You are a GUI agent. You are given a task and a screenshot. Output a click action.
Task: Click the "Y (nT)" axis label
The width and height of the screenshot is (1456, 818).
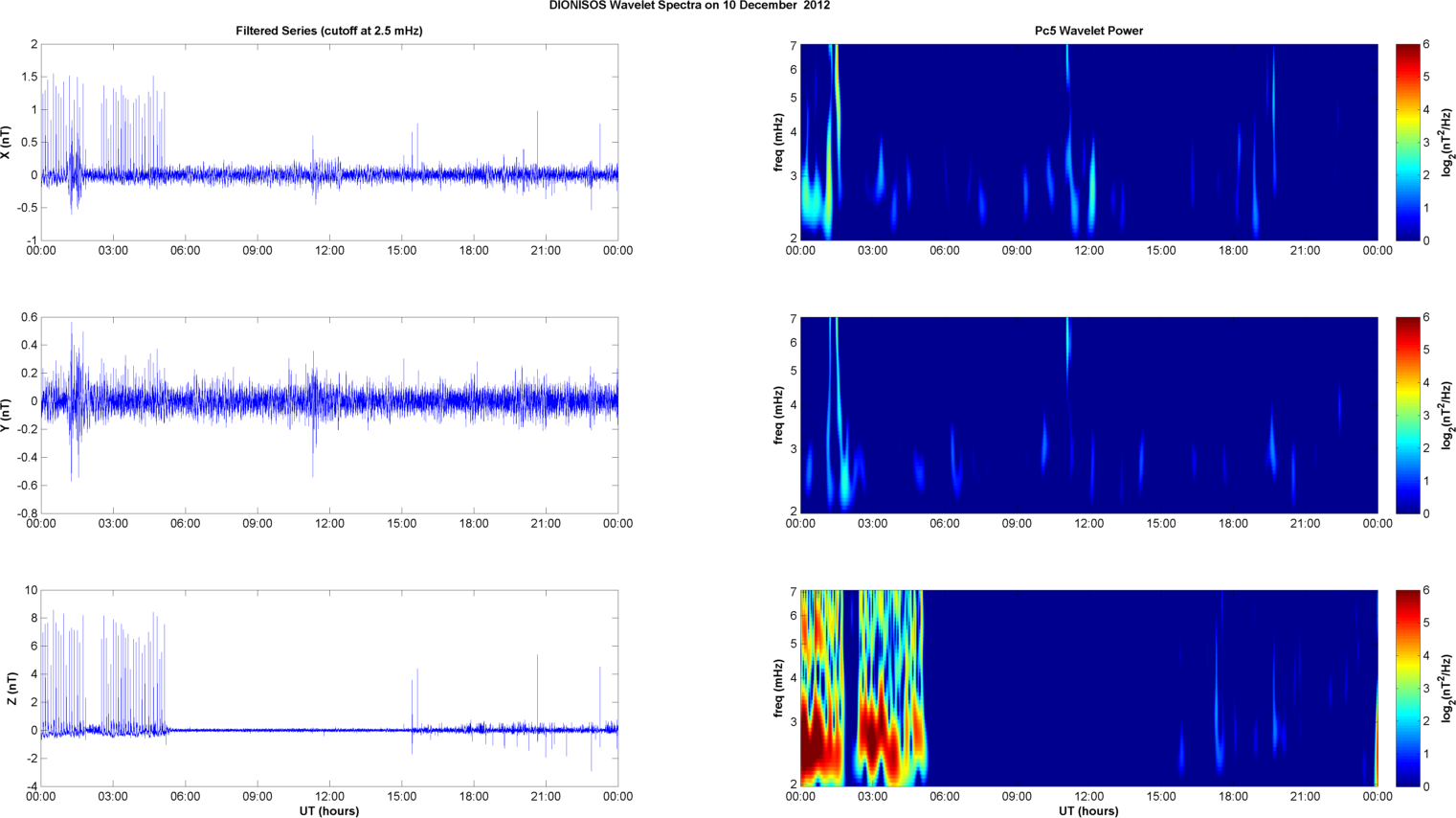coord(6,415)
